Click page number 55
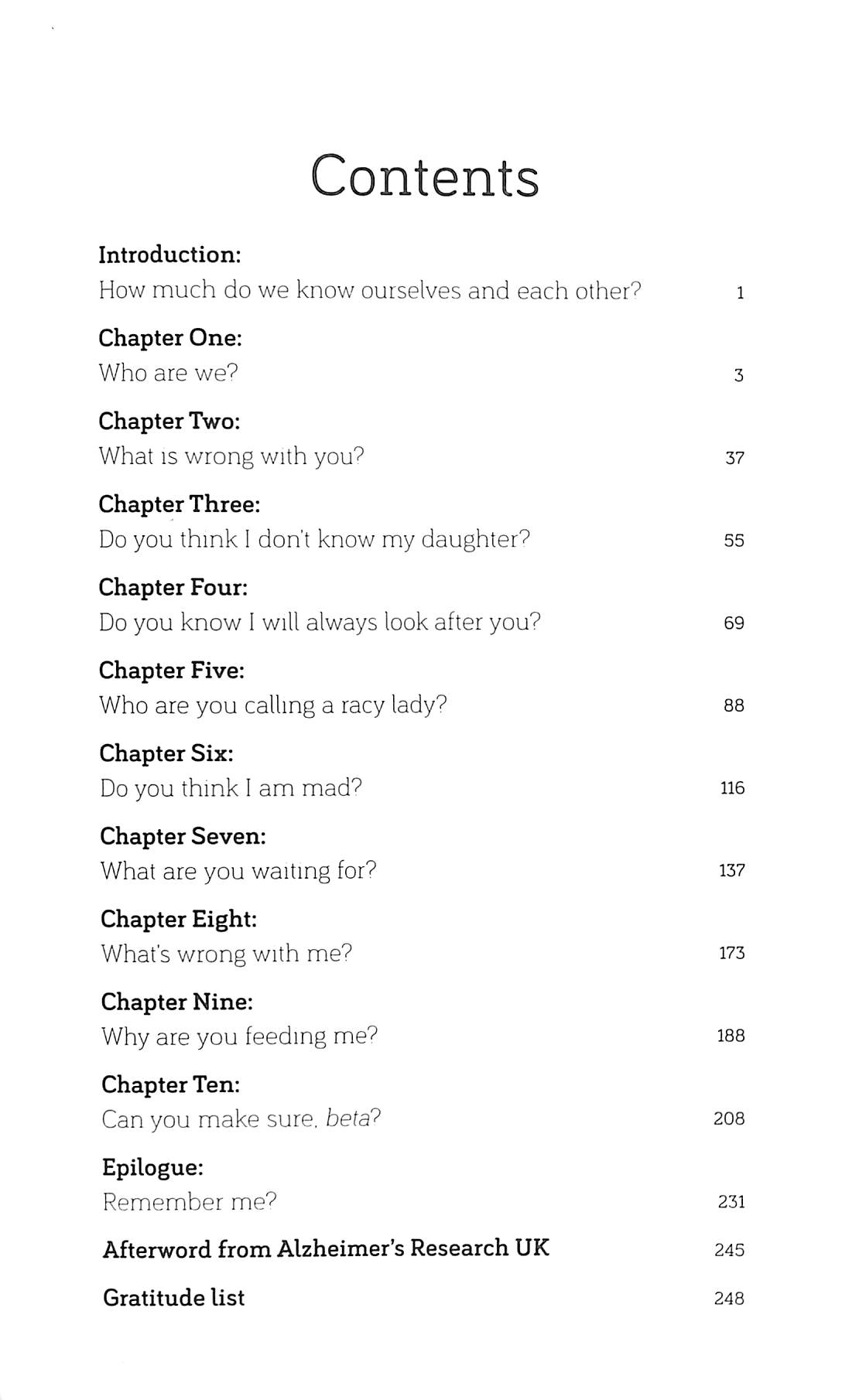The width and height of the screenshot is (866, 1400). [734, 541]
